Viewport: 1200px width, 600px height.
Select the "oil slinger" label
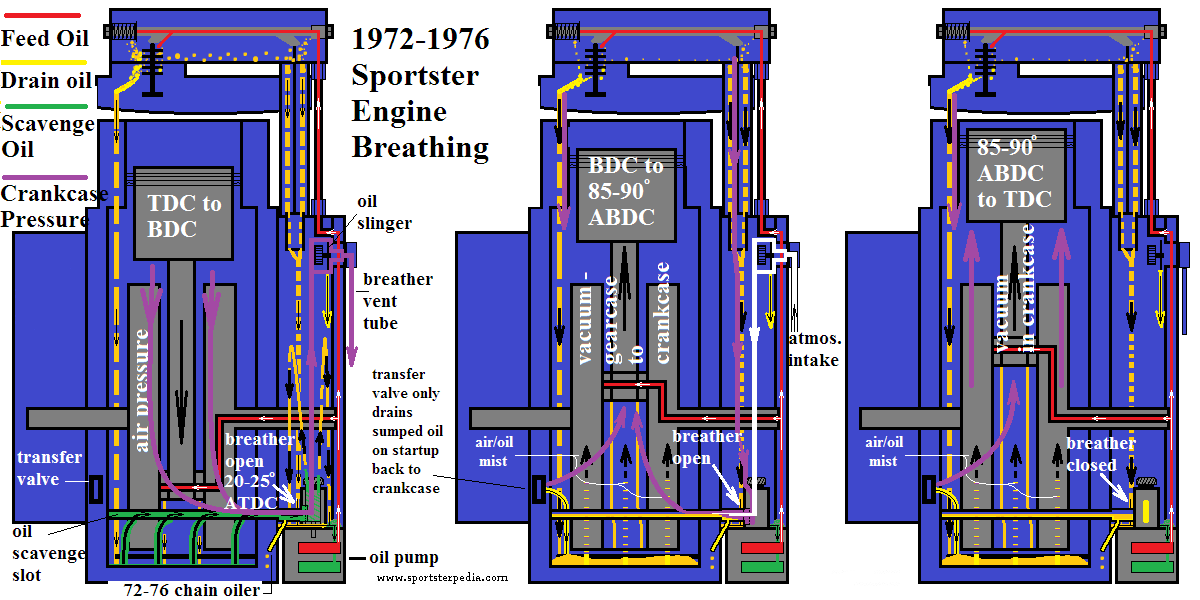pos(384,212)
